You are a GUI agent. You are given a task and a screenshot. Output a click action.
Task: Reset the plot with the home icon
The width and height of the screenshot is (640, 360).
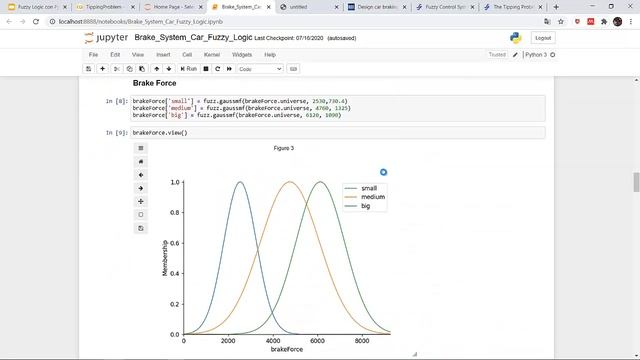click(141, 162)
